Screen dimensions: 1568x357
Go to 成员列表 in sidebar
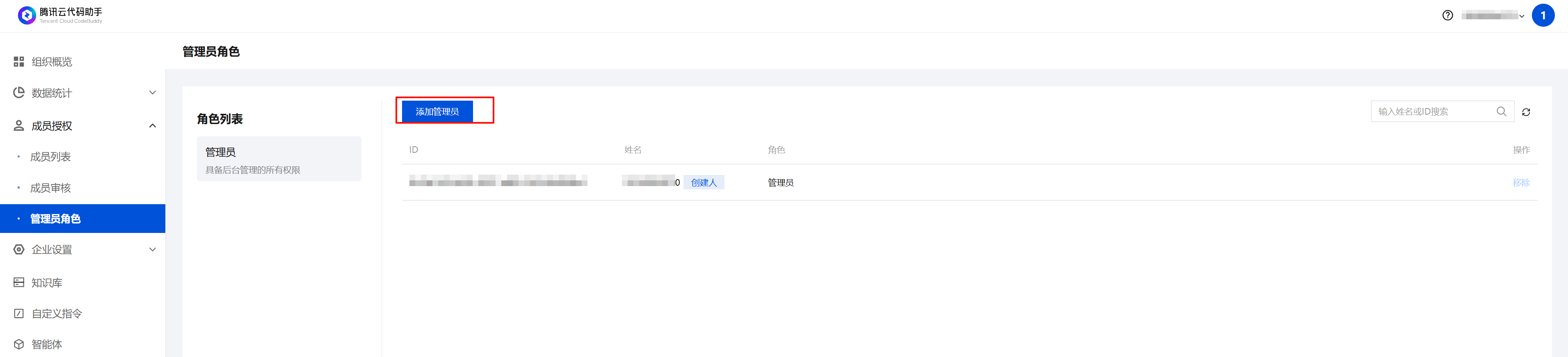click(x=50, y=157)
